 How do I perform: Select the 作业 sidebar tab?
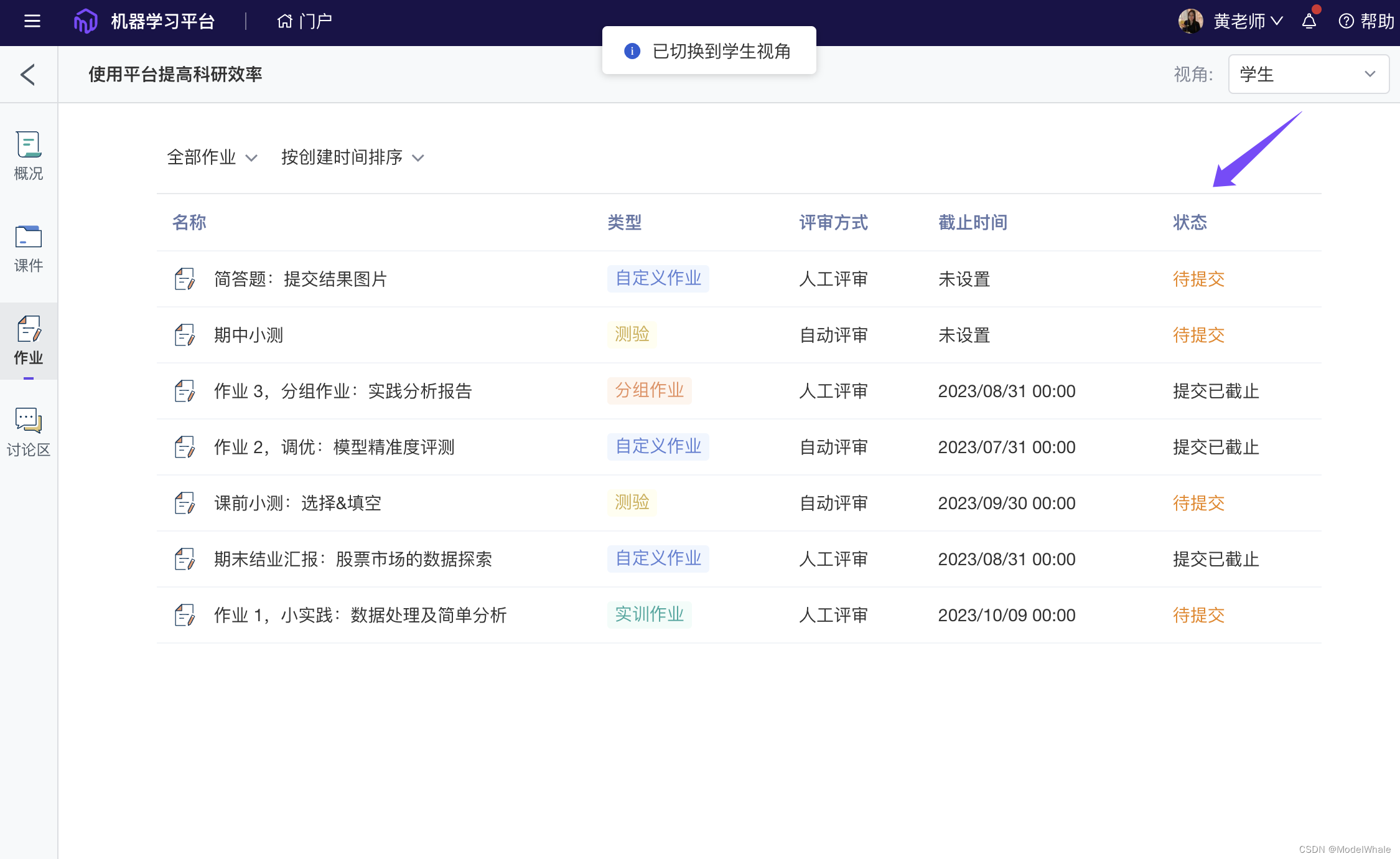(x=29, y=340)
